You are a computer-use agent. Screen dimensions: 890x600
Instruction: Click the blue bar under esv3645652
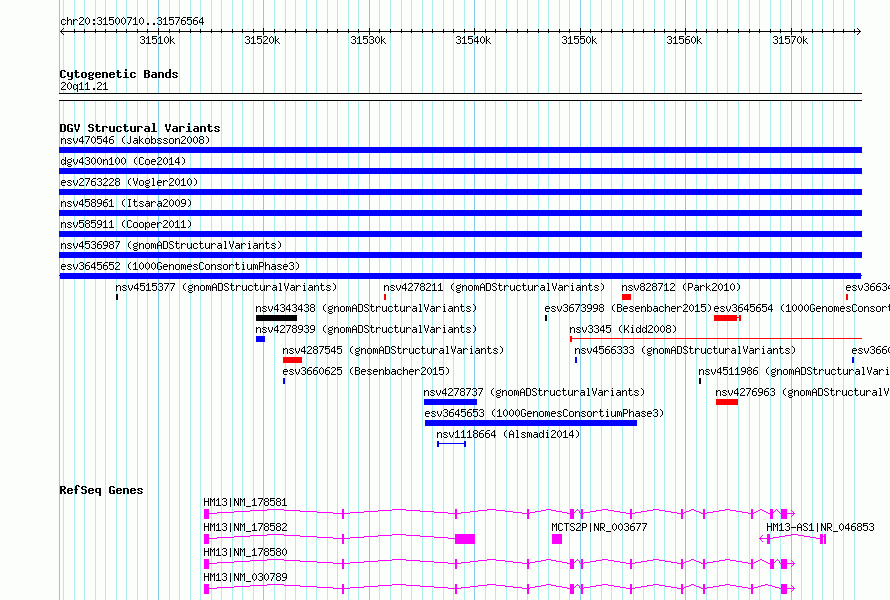pyautogui.click(x=460, y=276)
